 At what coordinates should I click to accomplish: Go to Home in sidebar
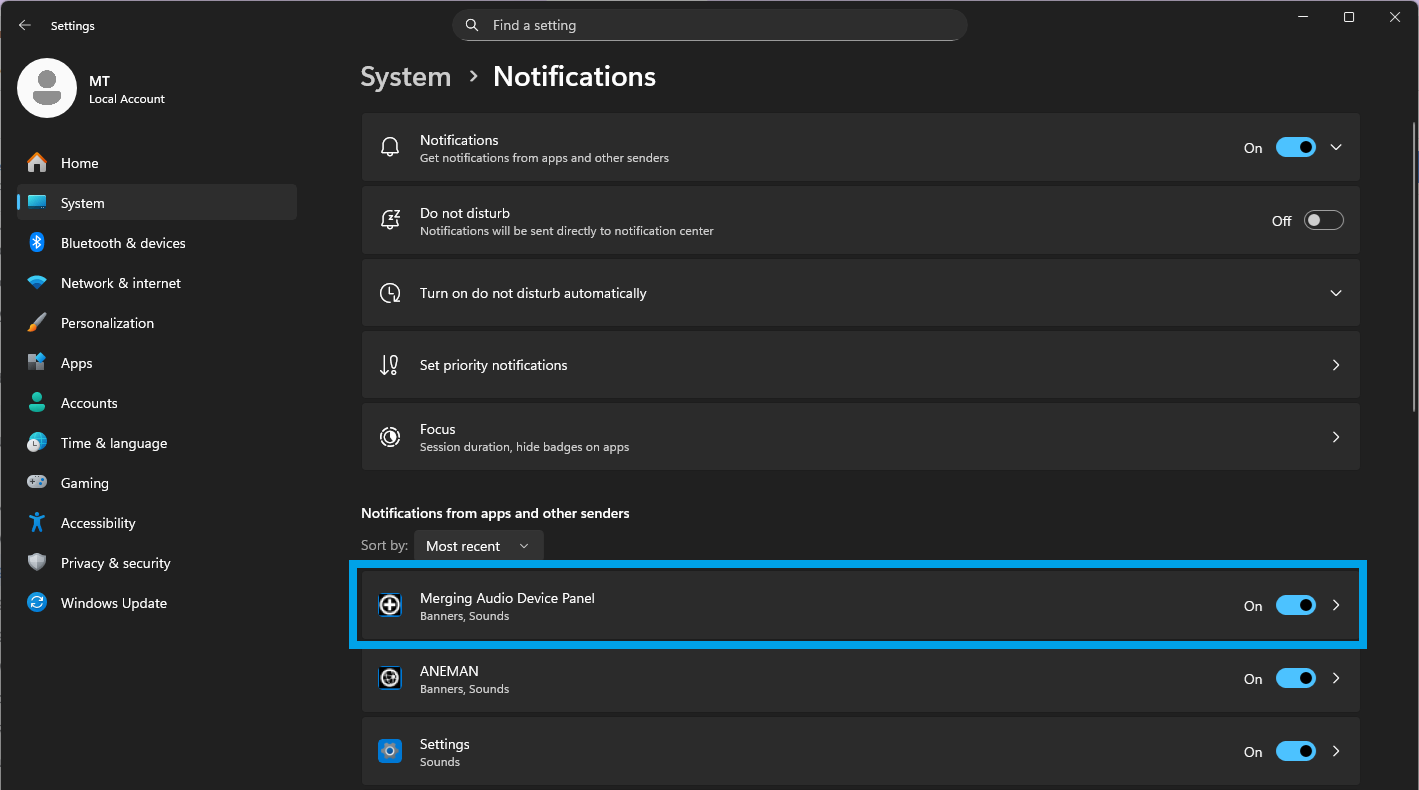click(157, 163)
